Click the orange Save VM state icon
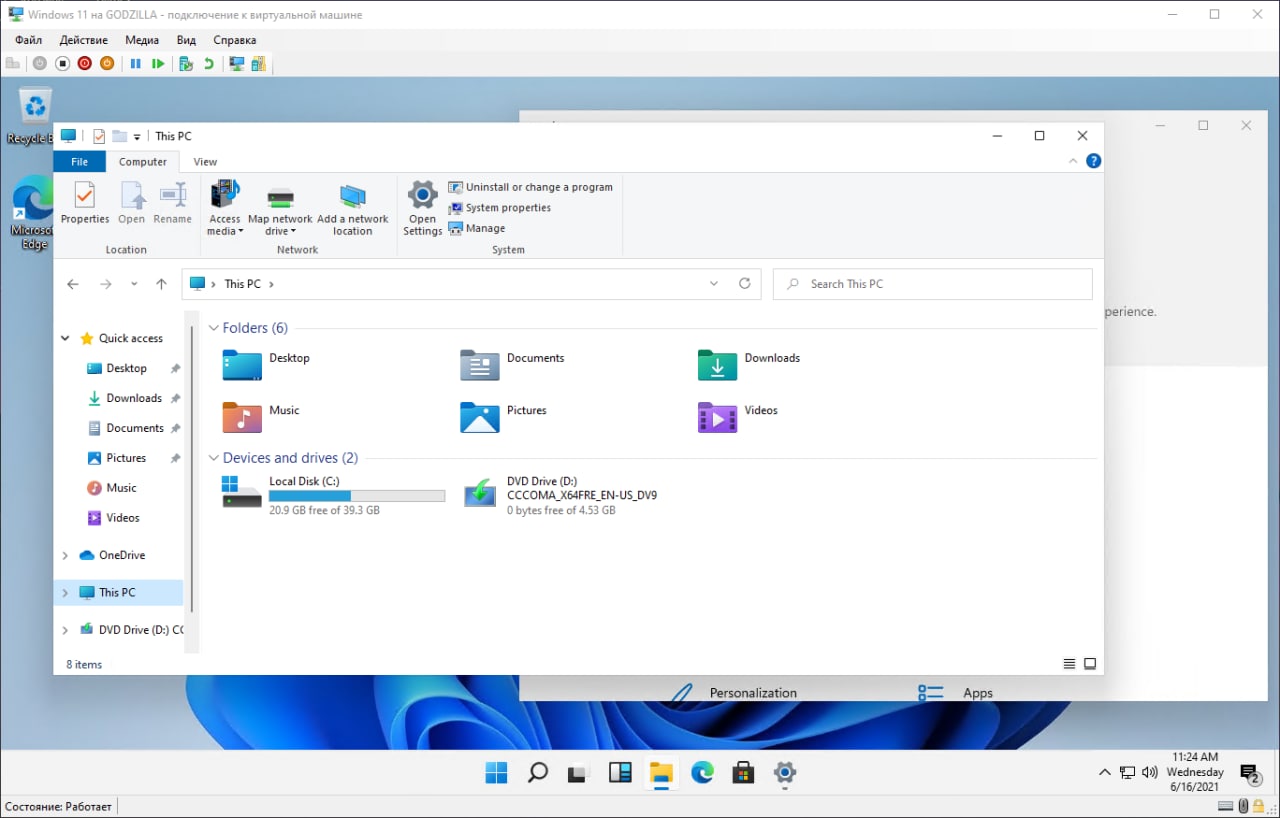Screen dimensions: 1280x818 [106, 64]
